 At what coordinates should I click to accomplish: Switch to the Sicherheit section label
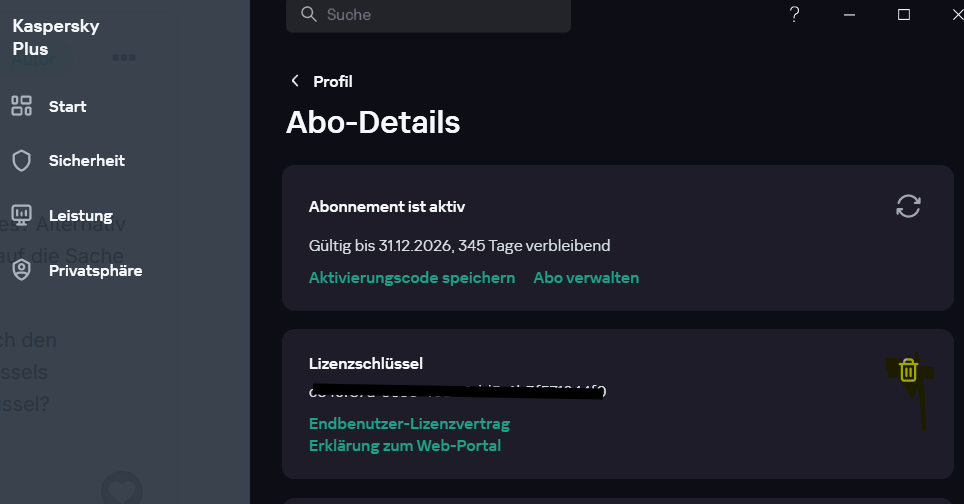click(x=87, y=160)
